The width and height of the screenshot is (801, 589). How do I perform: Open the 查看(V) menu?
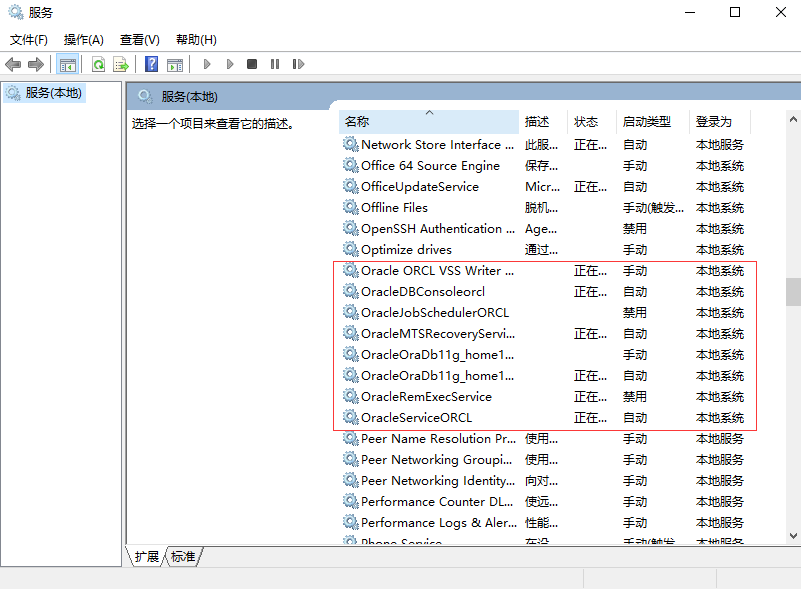pos(139,40)
